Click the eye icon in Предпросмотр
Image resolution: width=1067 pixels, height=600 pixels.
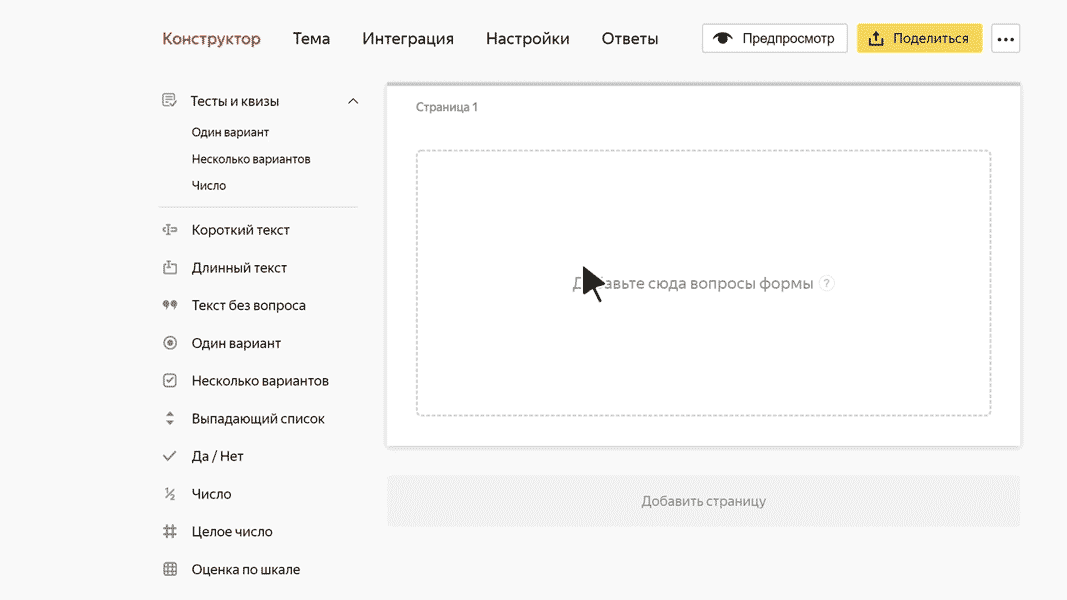point(723,38)
